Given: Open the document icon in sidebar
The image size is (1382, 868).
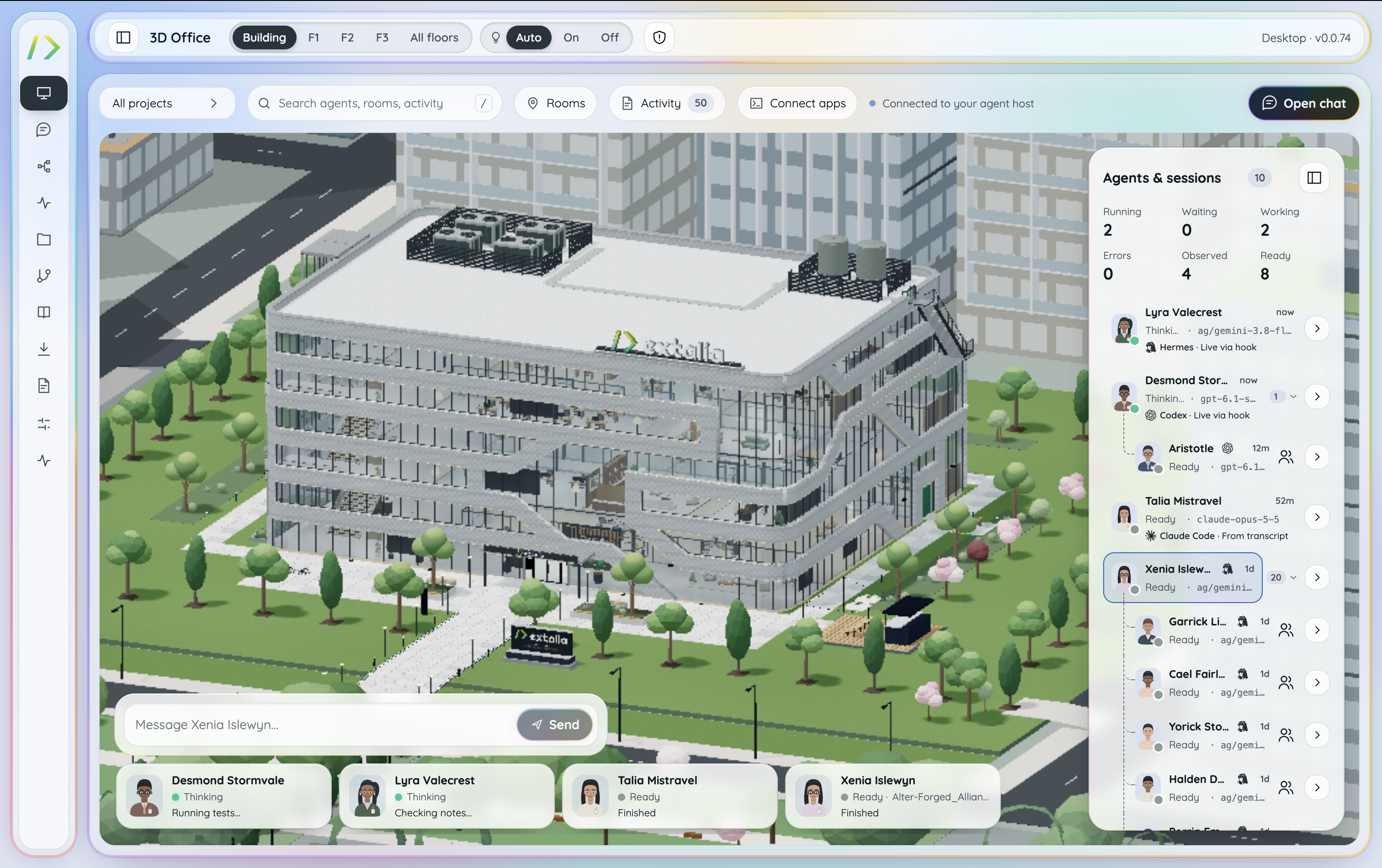Looking at the screenshot, I should 43,386.
